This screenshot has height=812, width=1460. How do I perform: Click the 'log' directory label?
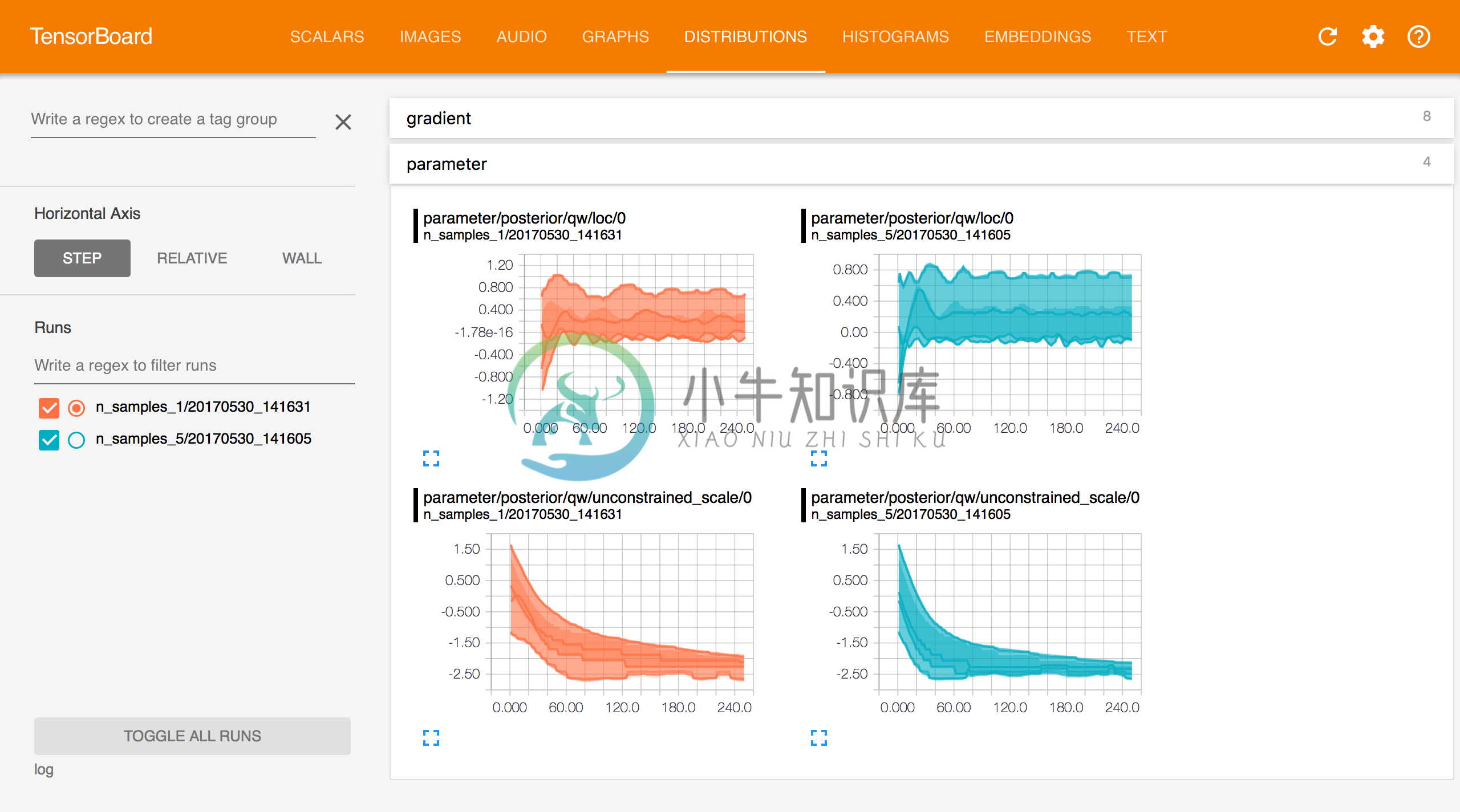tap(44, 769)
